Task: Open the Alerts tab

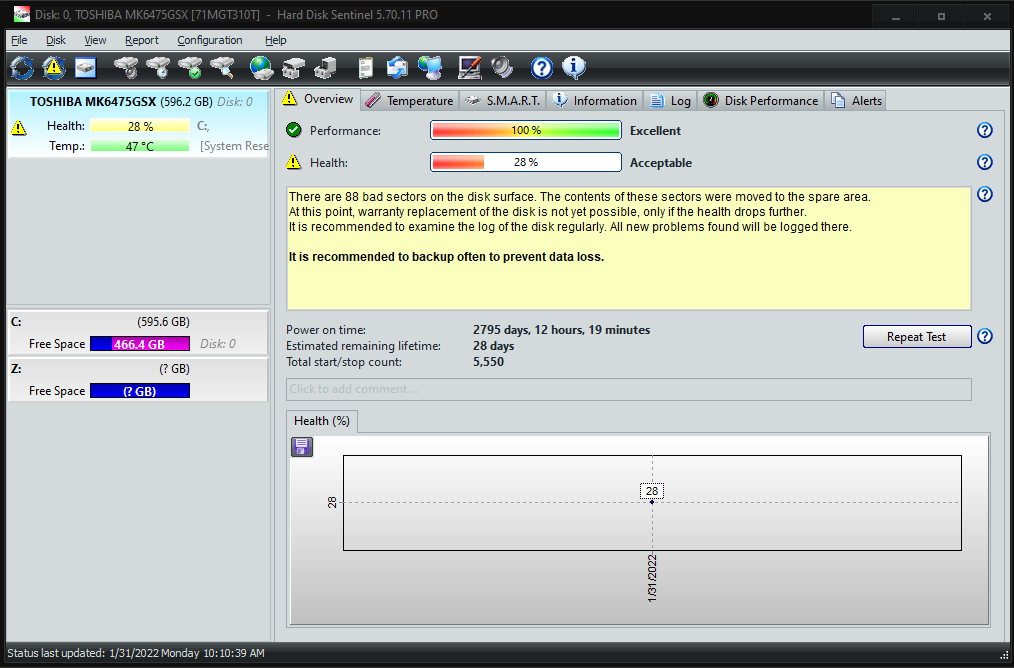Action: (856, 101)
